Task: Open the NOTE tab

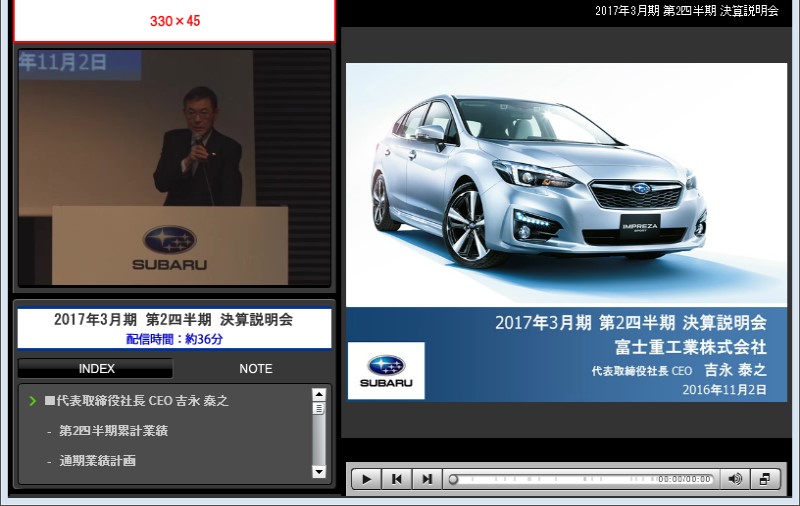Action: (256, 368)
